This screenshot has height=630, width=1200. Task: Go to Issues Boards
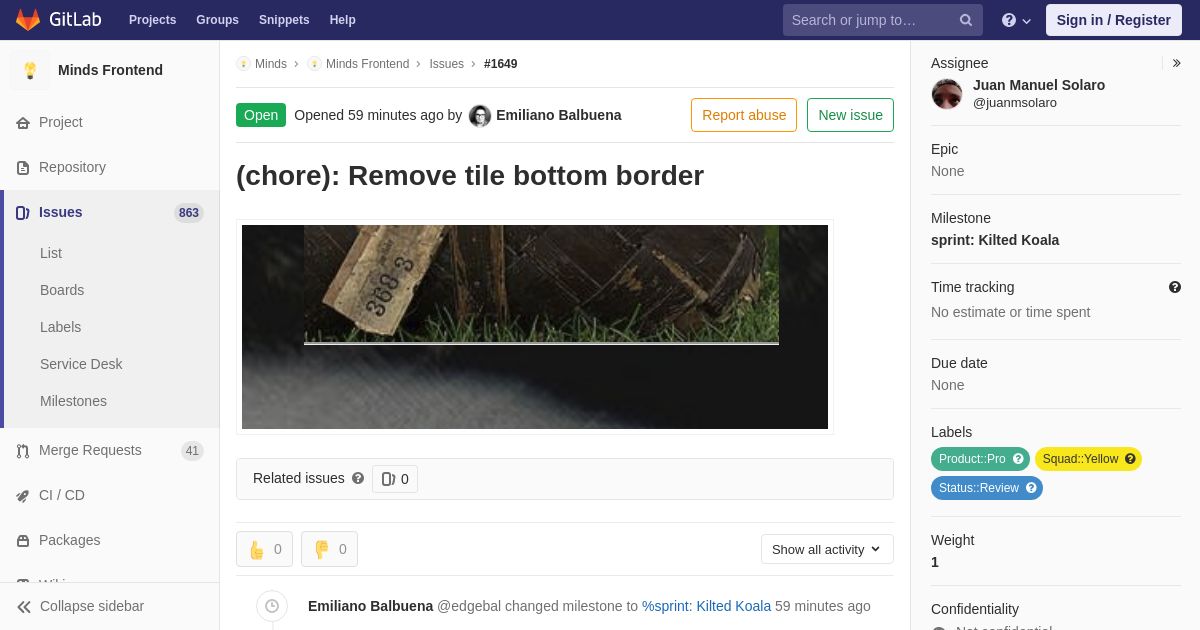62,290
